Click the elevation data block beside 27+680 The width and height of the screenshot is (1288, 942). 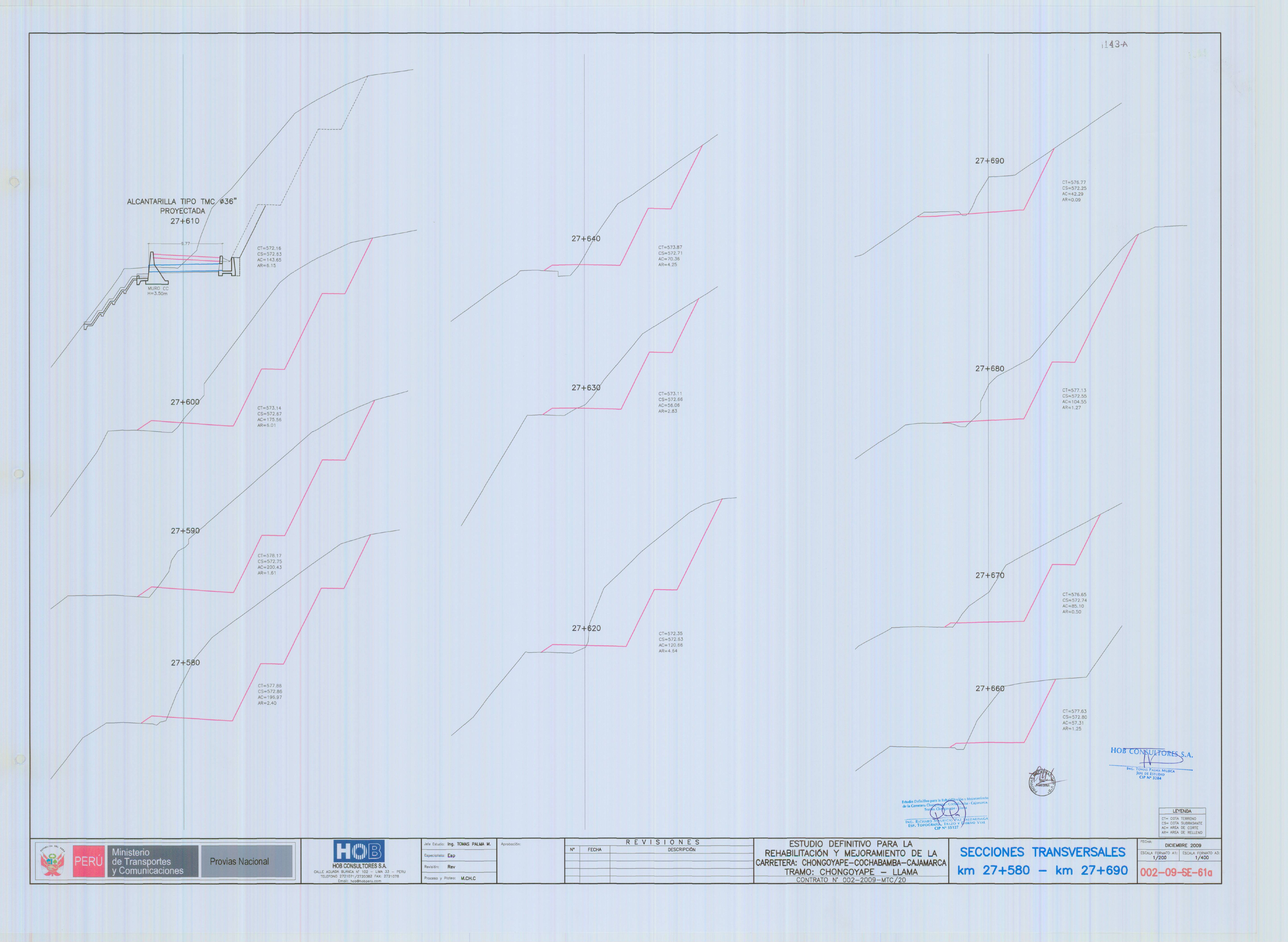[x=1074, y=399]
